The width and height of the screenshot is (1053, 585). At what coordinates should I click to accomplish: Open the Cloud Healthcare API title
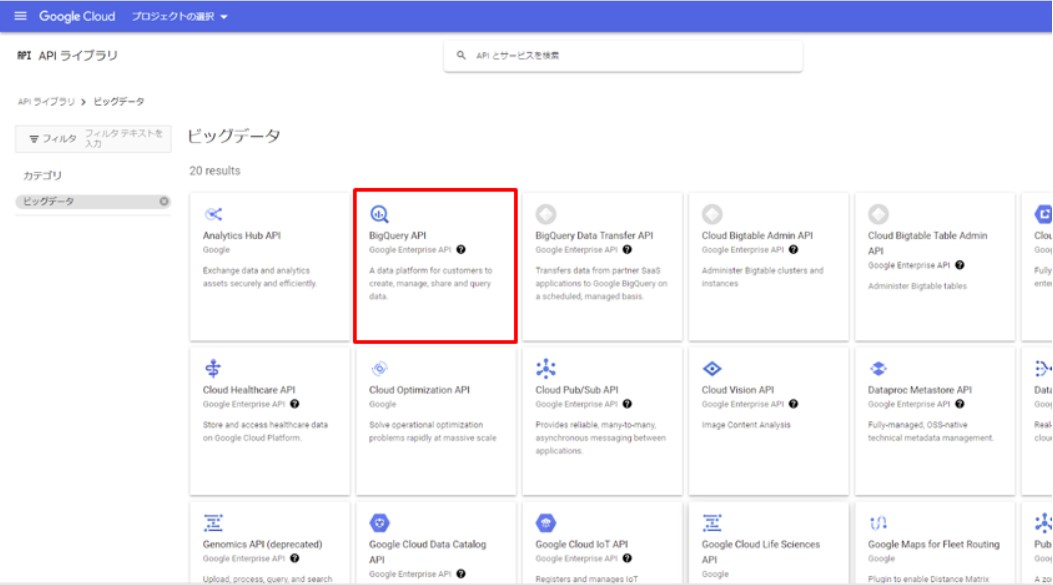click(249, 390)
